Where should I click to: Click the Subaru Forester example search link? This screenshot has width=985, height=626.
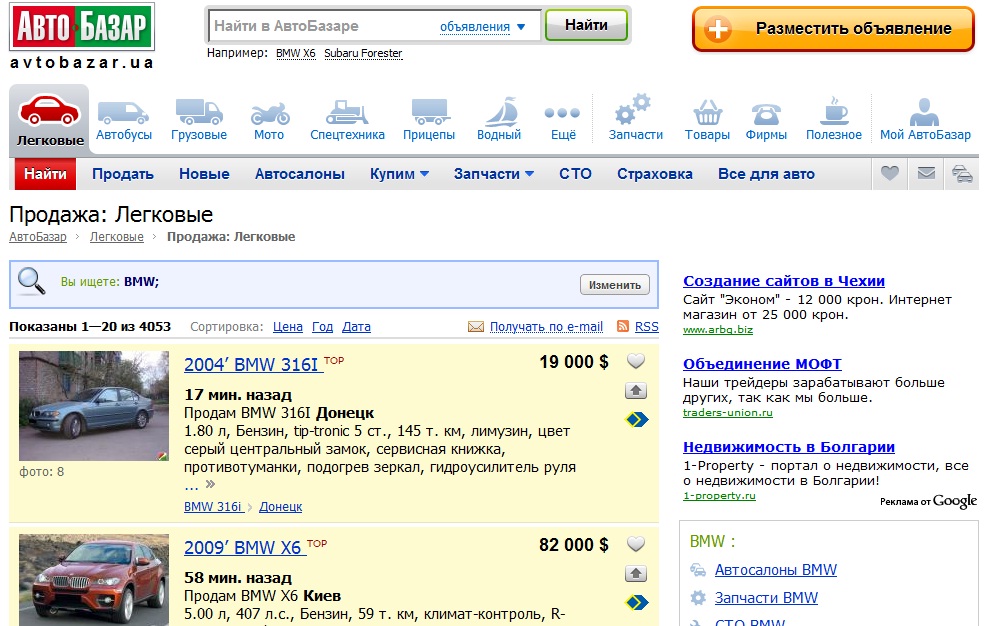tap(363, 53)
